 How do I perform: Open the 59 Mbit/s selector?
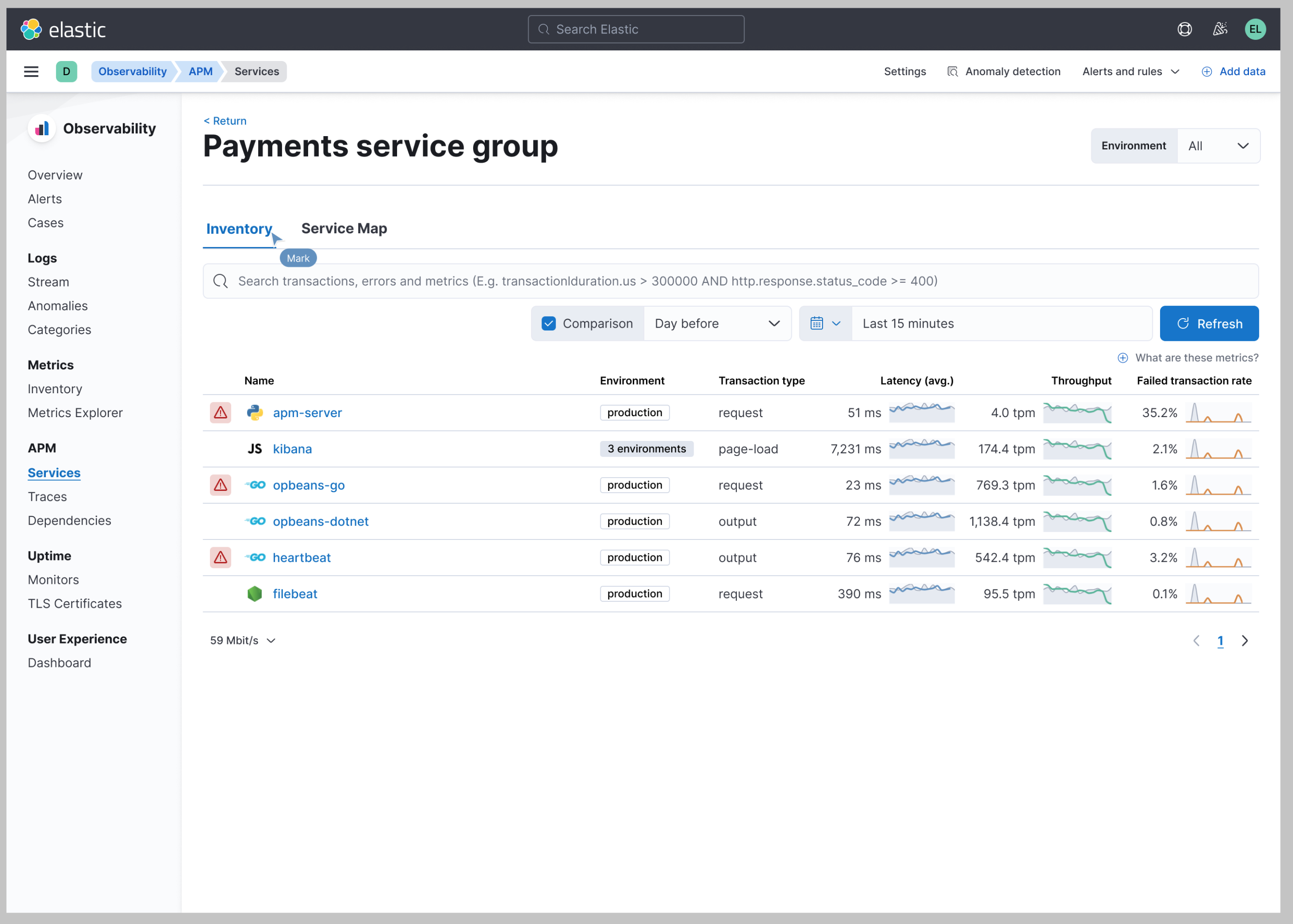(x=241, y=640)
